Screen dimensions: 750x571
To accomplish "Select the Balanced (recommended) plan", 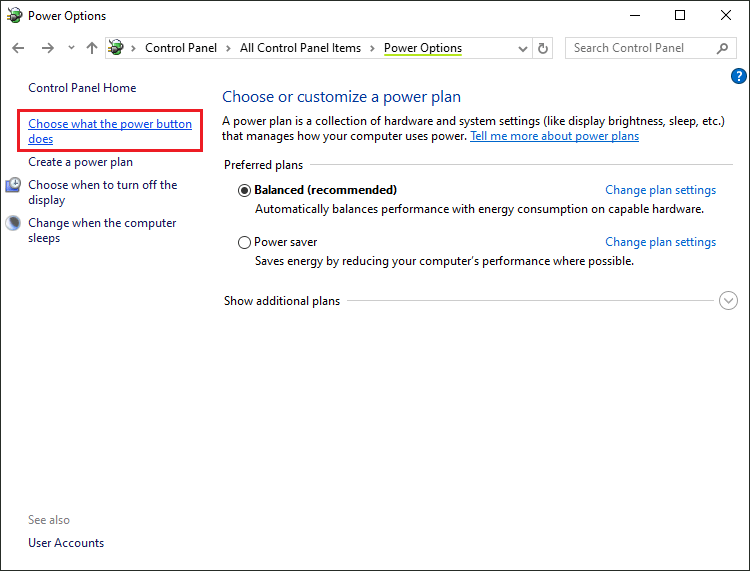I will click(244, 191).
